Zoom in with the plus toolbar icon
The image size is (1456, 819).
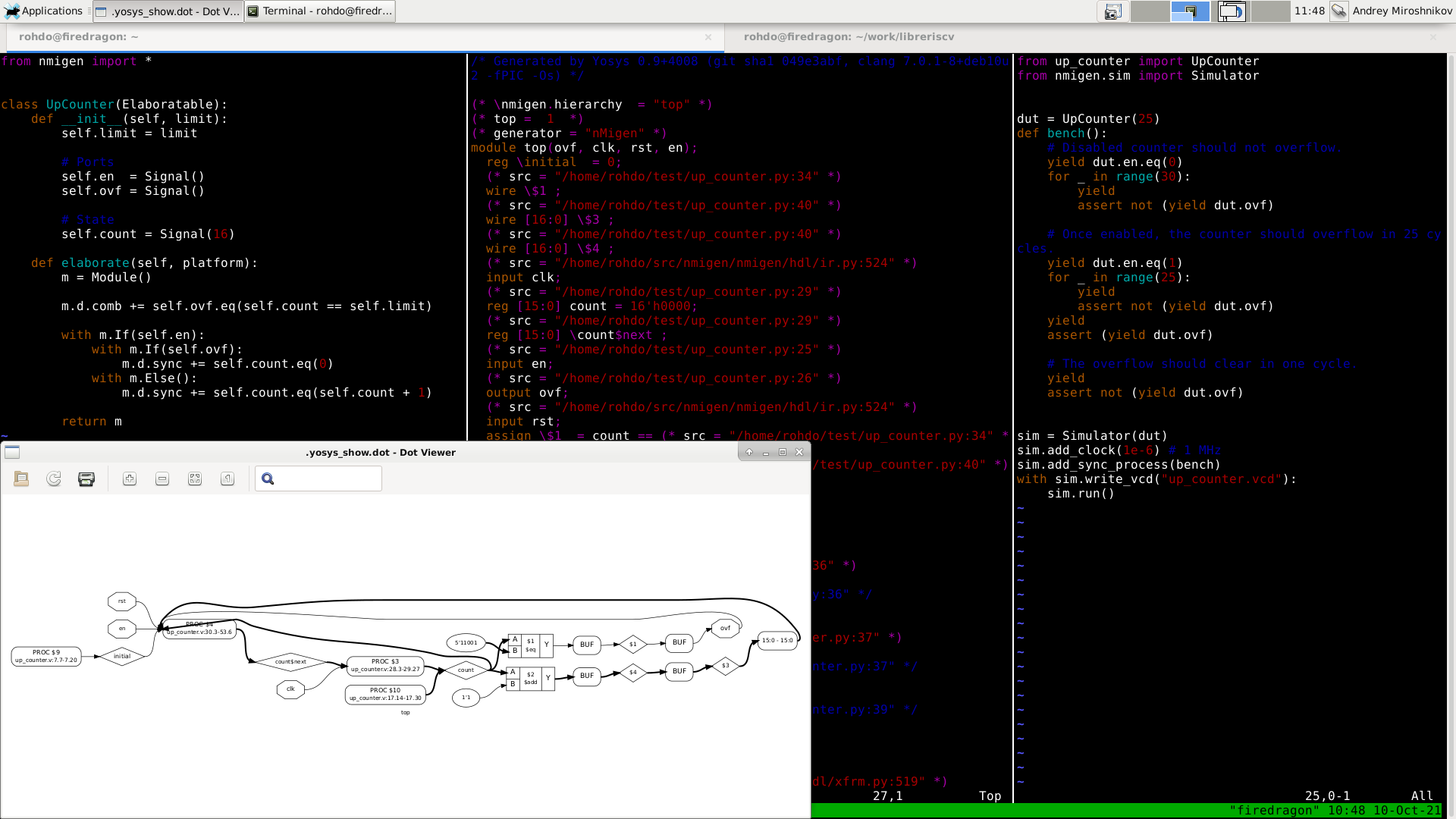(x=130, y=479)
